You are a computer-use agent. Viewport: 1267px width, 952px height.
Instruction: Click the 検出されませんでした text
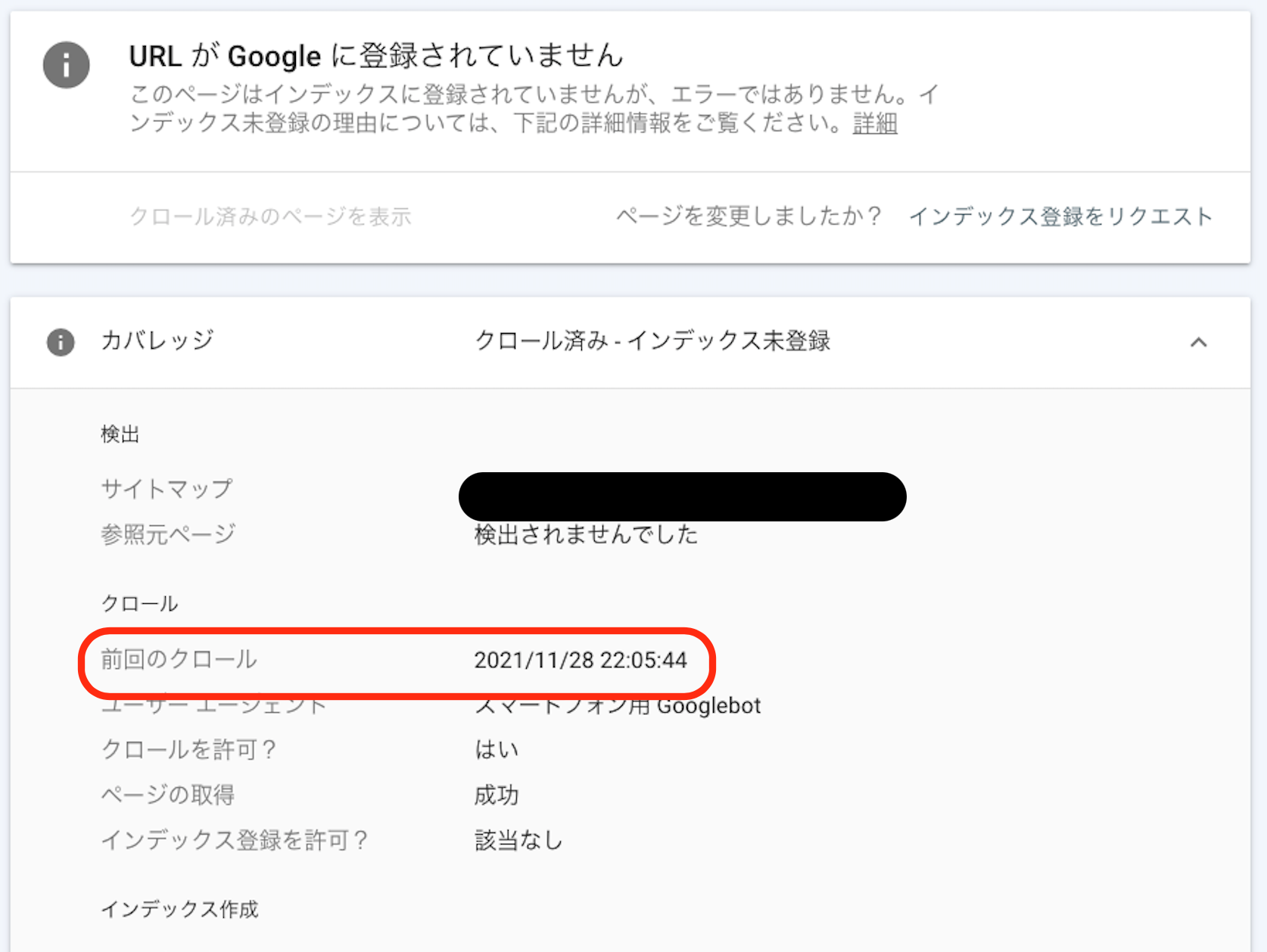[586, 534]
